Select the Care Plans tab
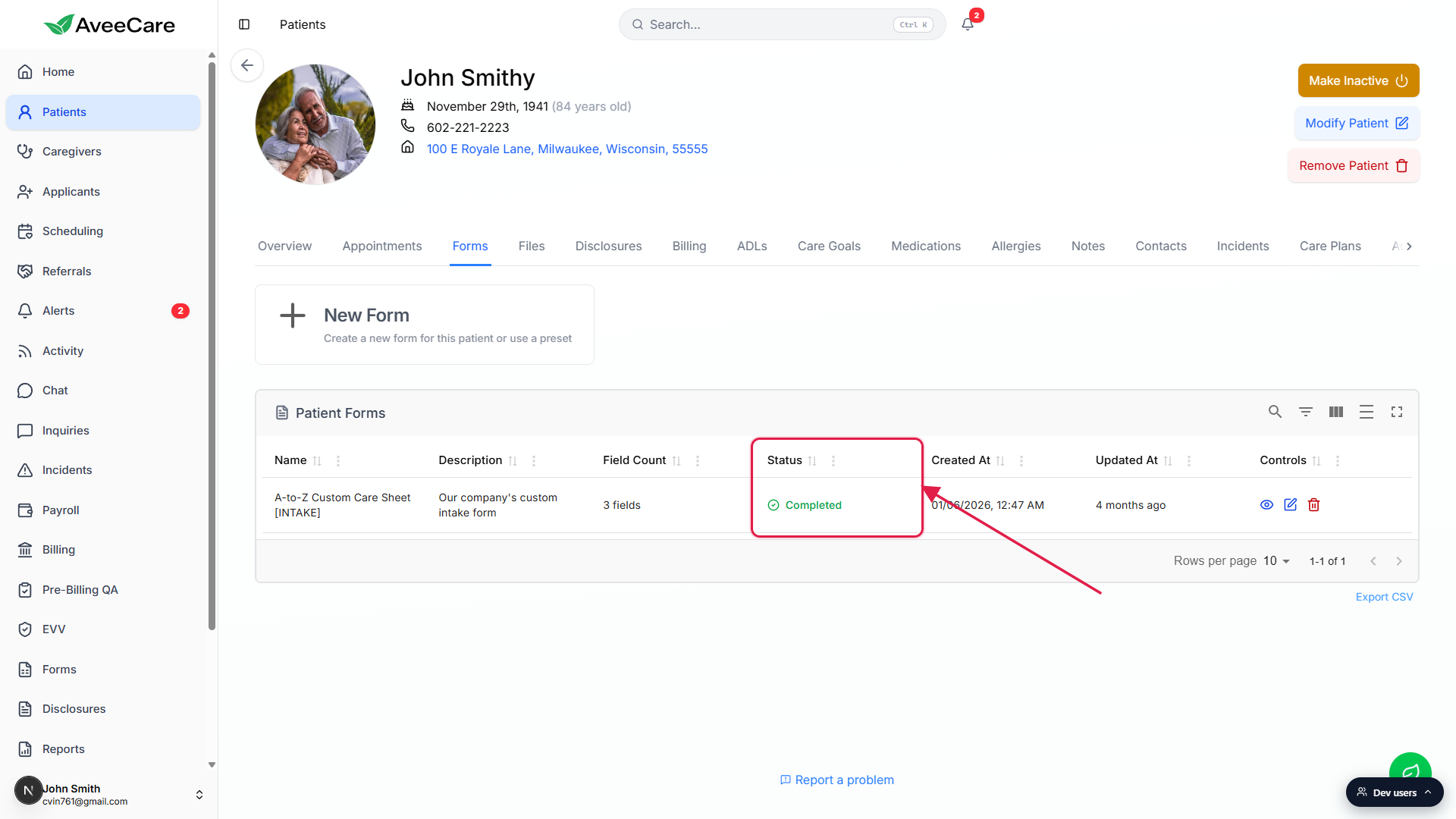Screen dimensions: 1456x819 click(1330, 246)
